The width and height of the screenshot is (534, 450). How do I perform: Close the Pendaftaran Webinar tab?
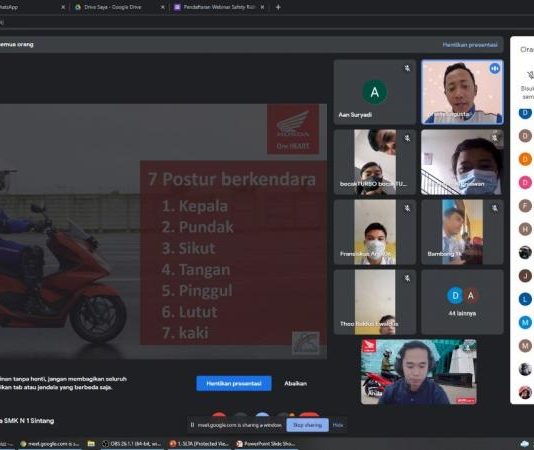coord(262,7)
